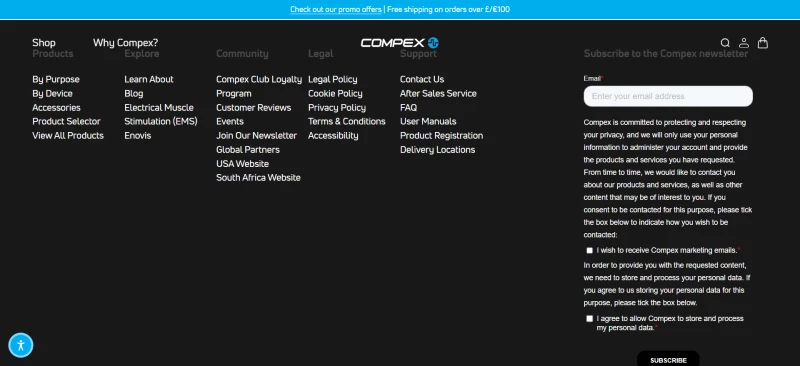The width and height of the screenshot is (800, 366).
Task: Open the Delivery Locations link
Action: click(x=437, y=150)
